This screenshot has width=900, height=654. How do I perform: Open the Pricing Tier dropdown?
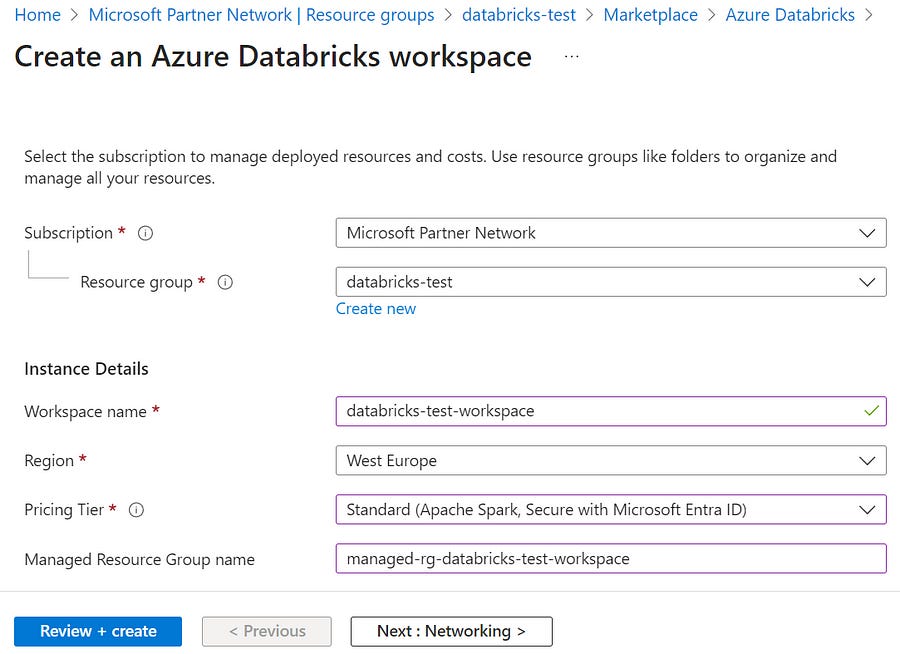[x=611, y=510]
